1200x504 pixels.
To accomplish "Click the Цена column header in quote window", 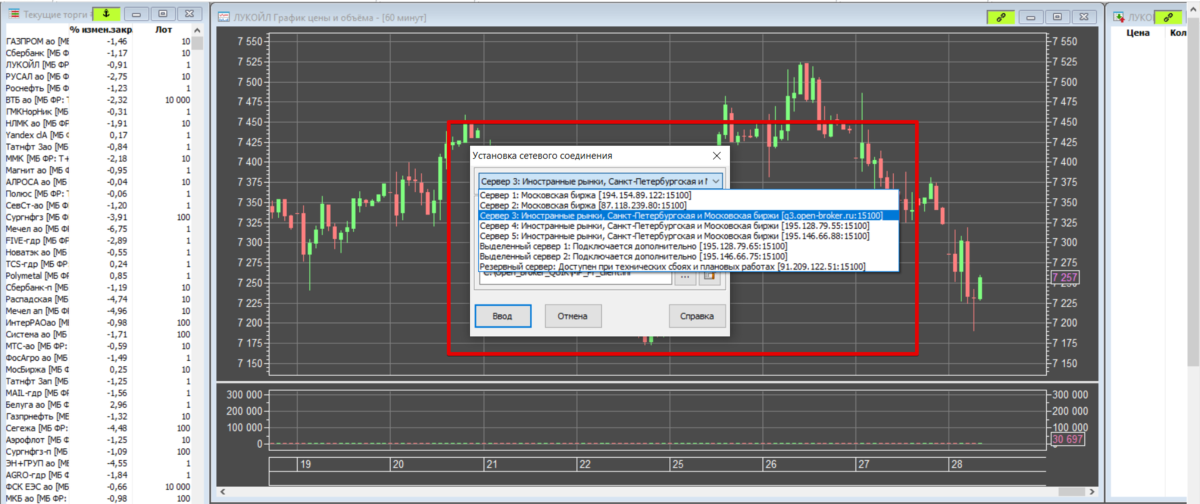I will 1137,32.
